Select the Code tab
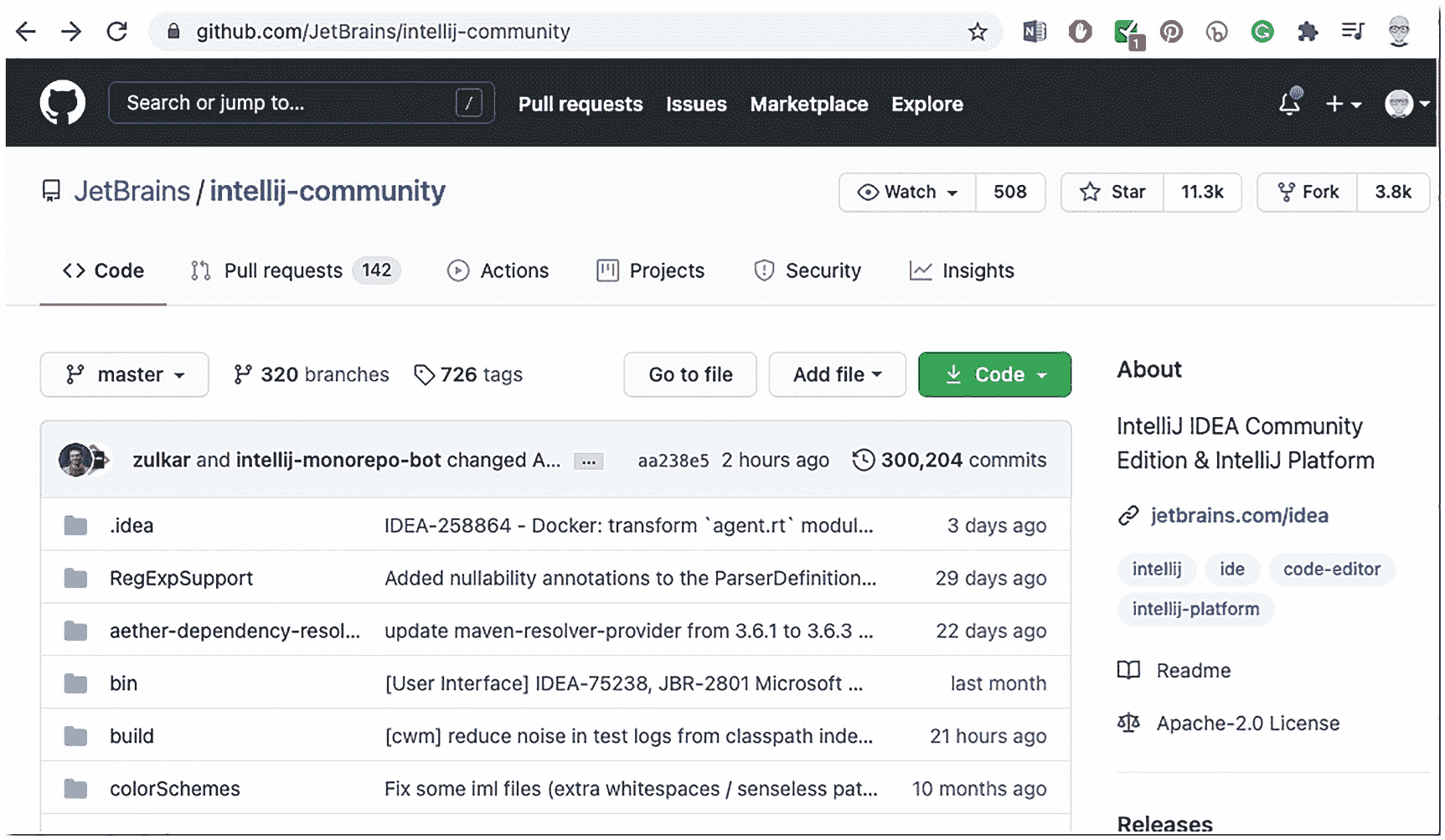Screen dimensions: 1445x840 click(x=103, y=271)
